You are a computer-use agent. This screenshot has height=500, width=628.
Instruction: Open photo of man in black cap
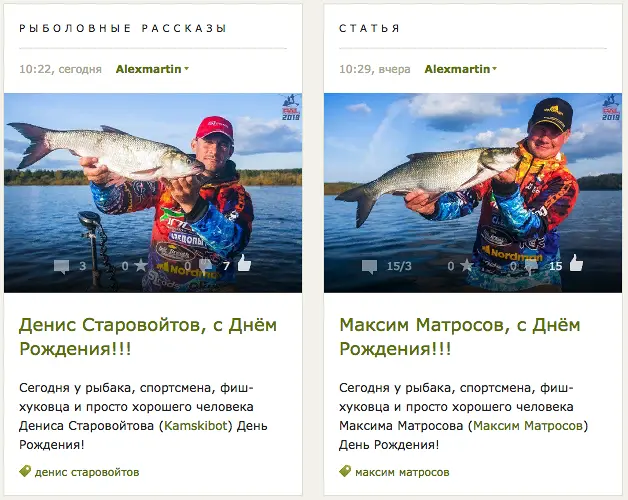[x=473, y=193]
